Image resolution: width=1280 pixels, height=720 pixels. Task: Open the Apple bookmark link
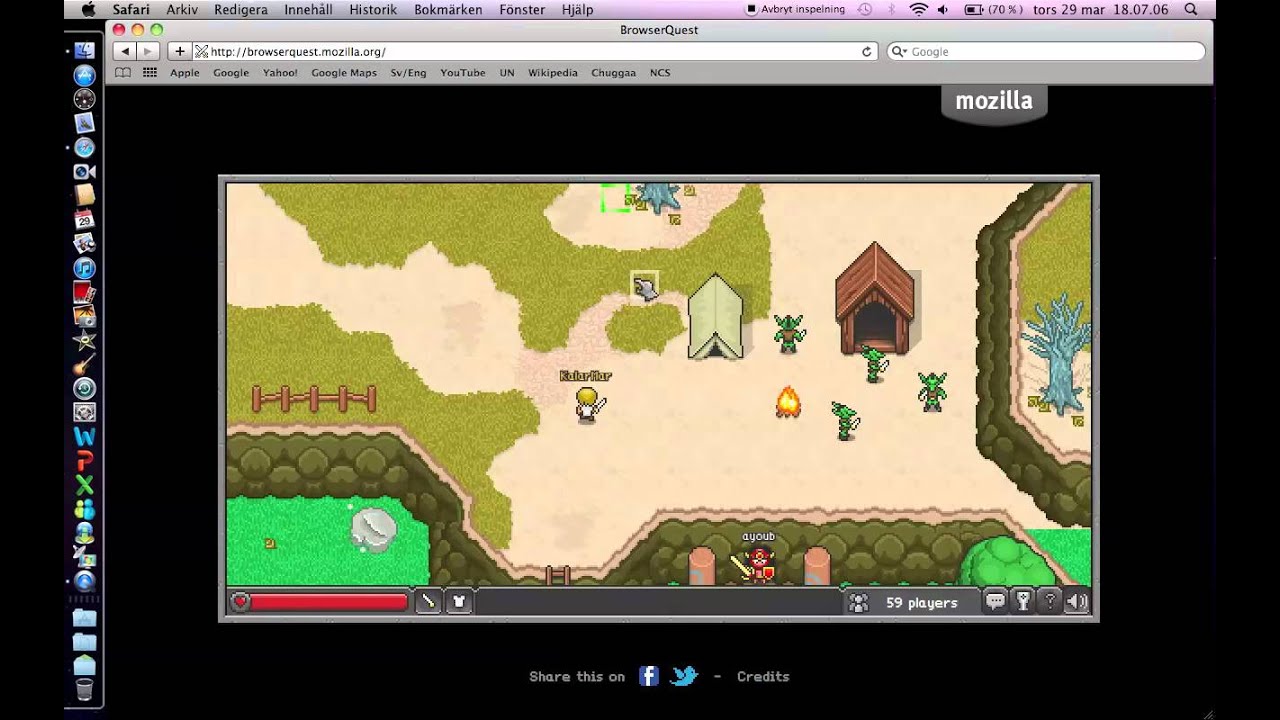coord(185,73)
